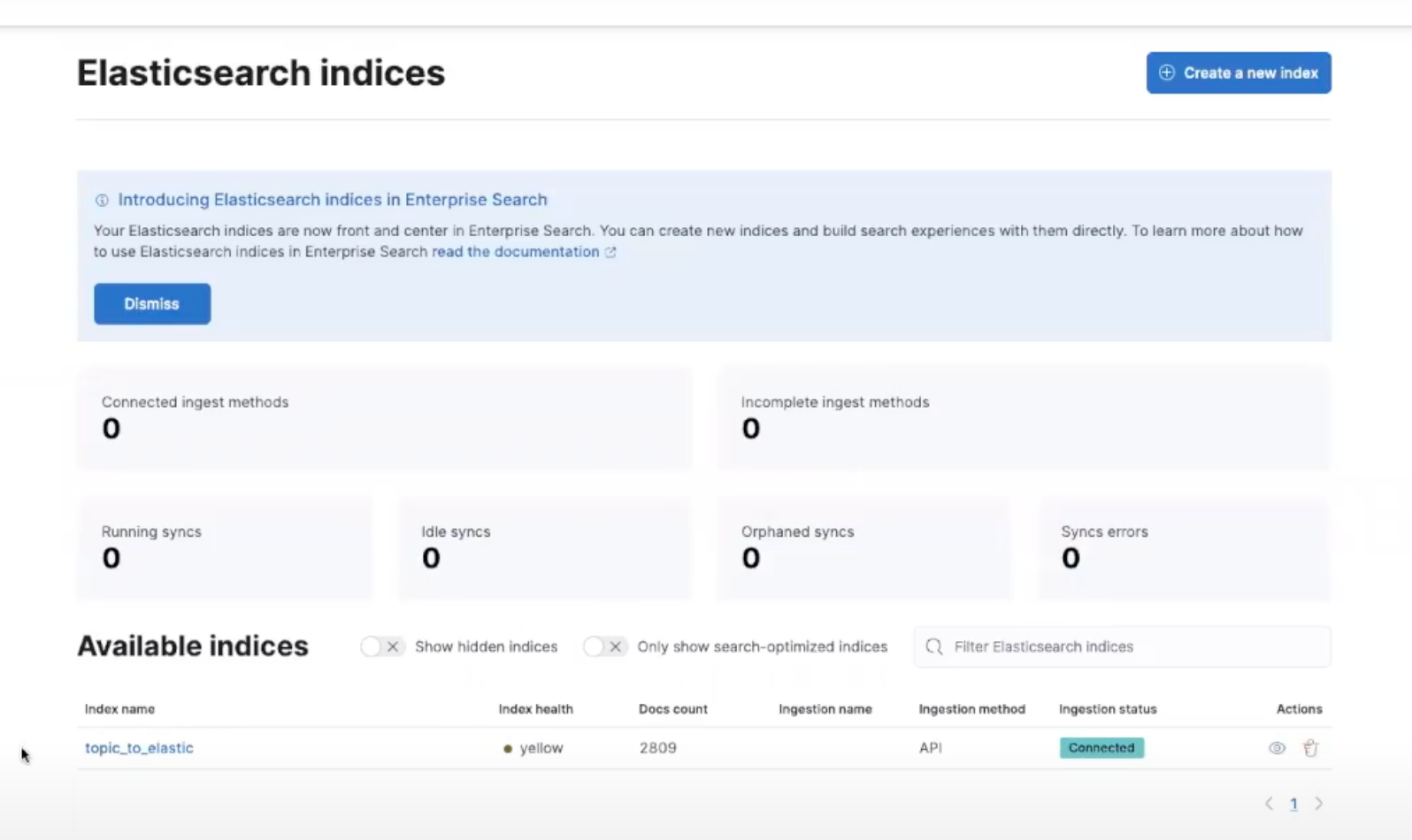Click the Create a new index button
Screen dimensions: 1412x840
(x=1239, y=73)
